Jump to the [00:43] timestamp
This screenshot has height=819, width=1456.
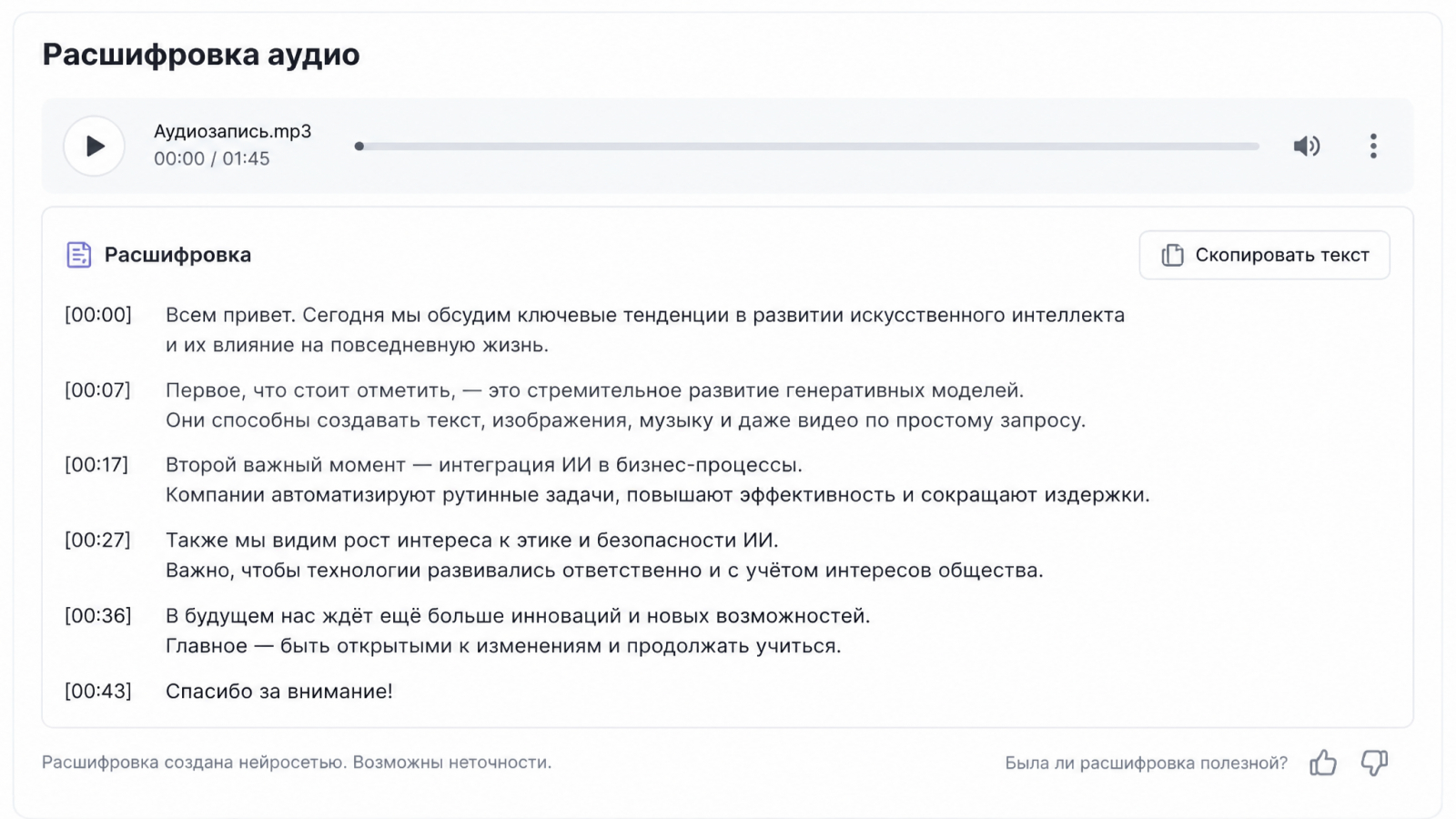click(98, 692)
